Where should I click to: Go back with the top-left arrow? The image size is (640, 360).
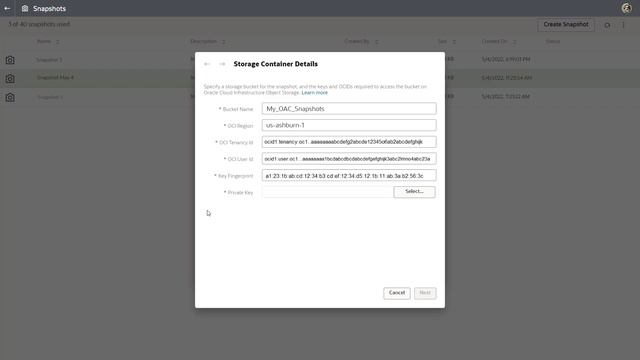(x=7, y=8)
